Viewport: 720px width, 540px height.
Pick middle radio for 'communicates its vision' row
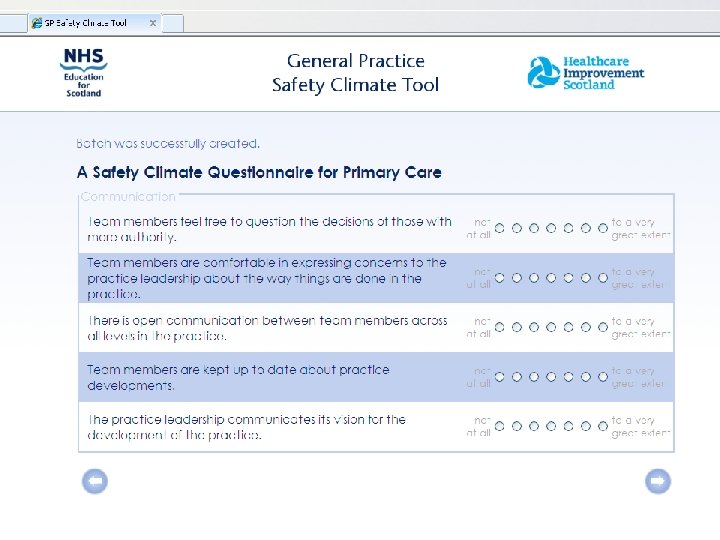tap(551, 426)
